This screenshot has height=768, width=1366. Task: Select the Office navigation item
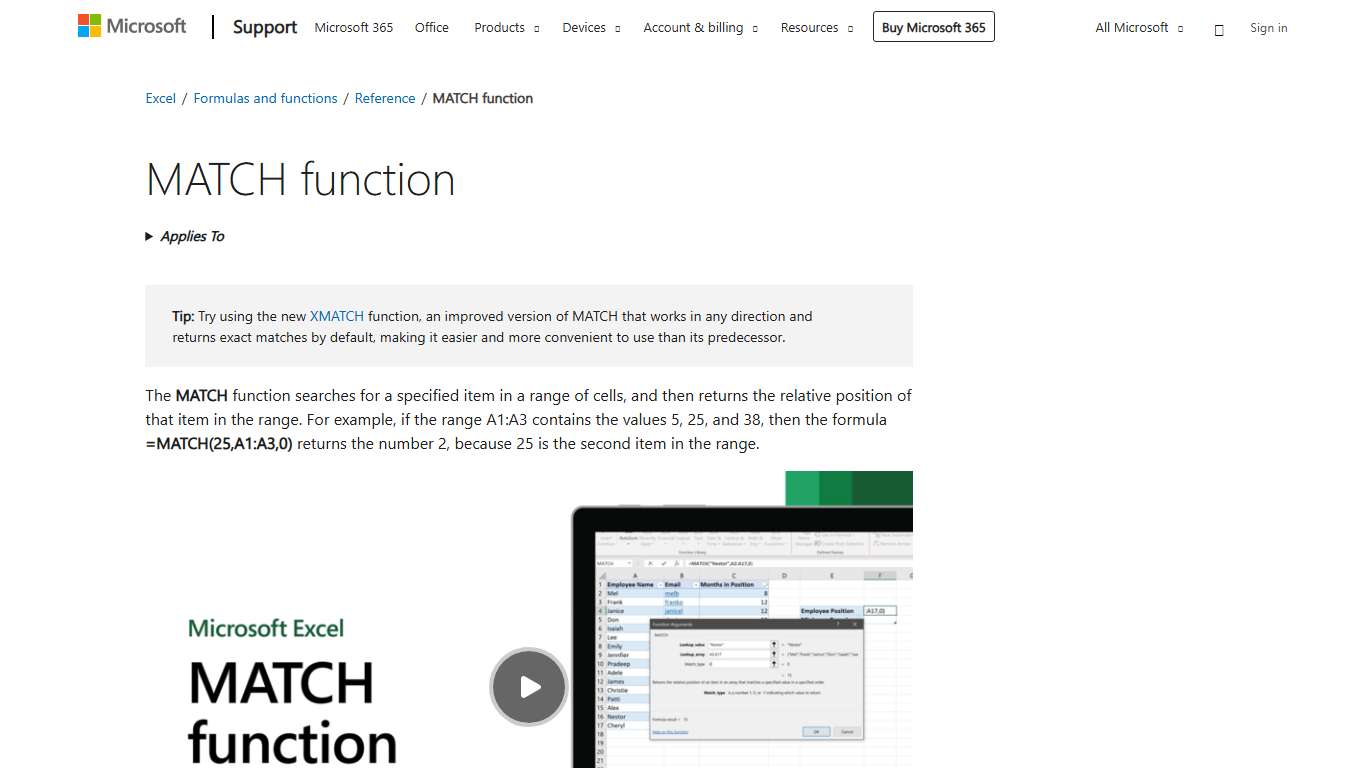click(x=431, y=28)
